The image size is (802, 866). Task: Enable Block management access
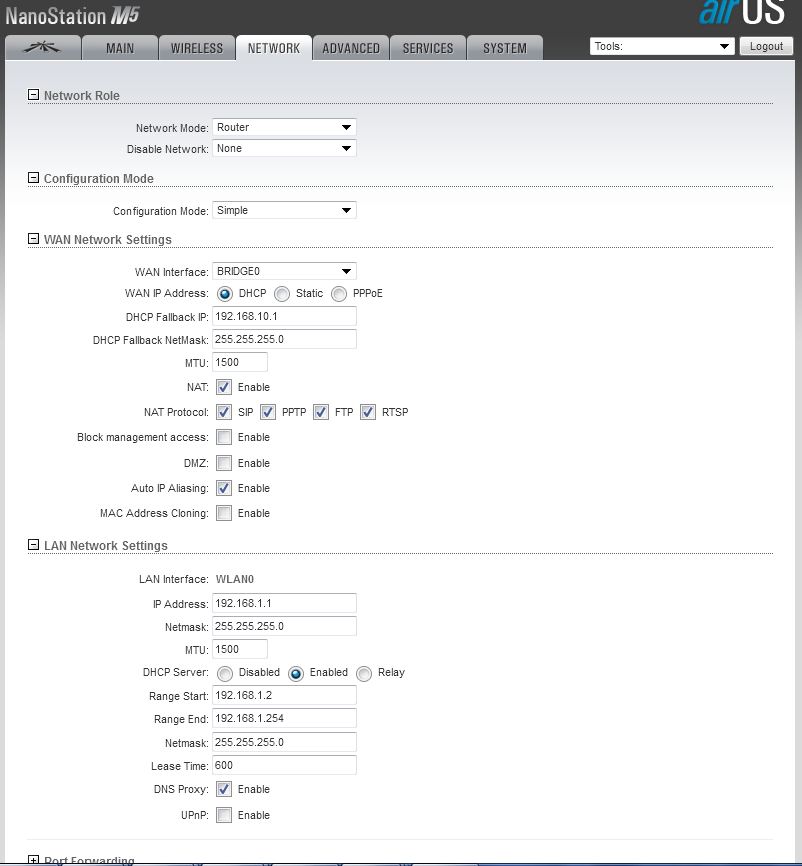pyautogui.click(x=224, y=437)
